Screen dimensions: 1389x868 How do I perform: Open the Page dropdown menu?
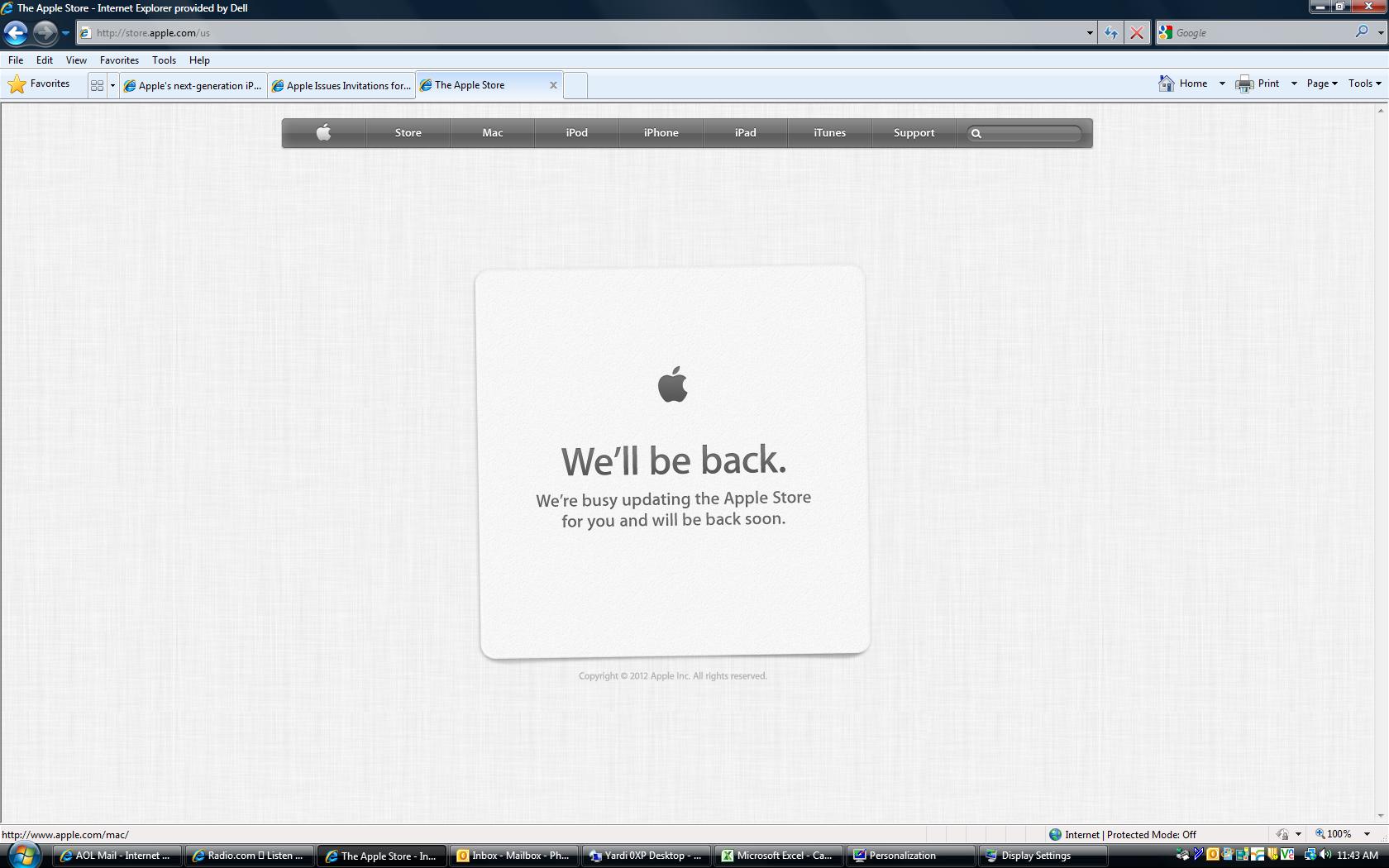pyautogui.click(x=1322, y=83)
